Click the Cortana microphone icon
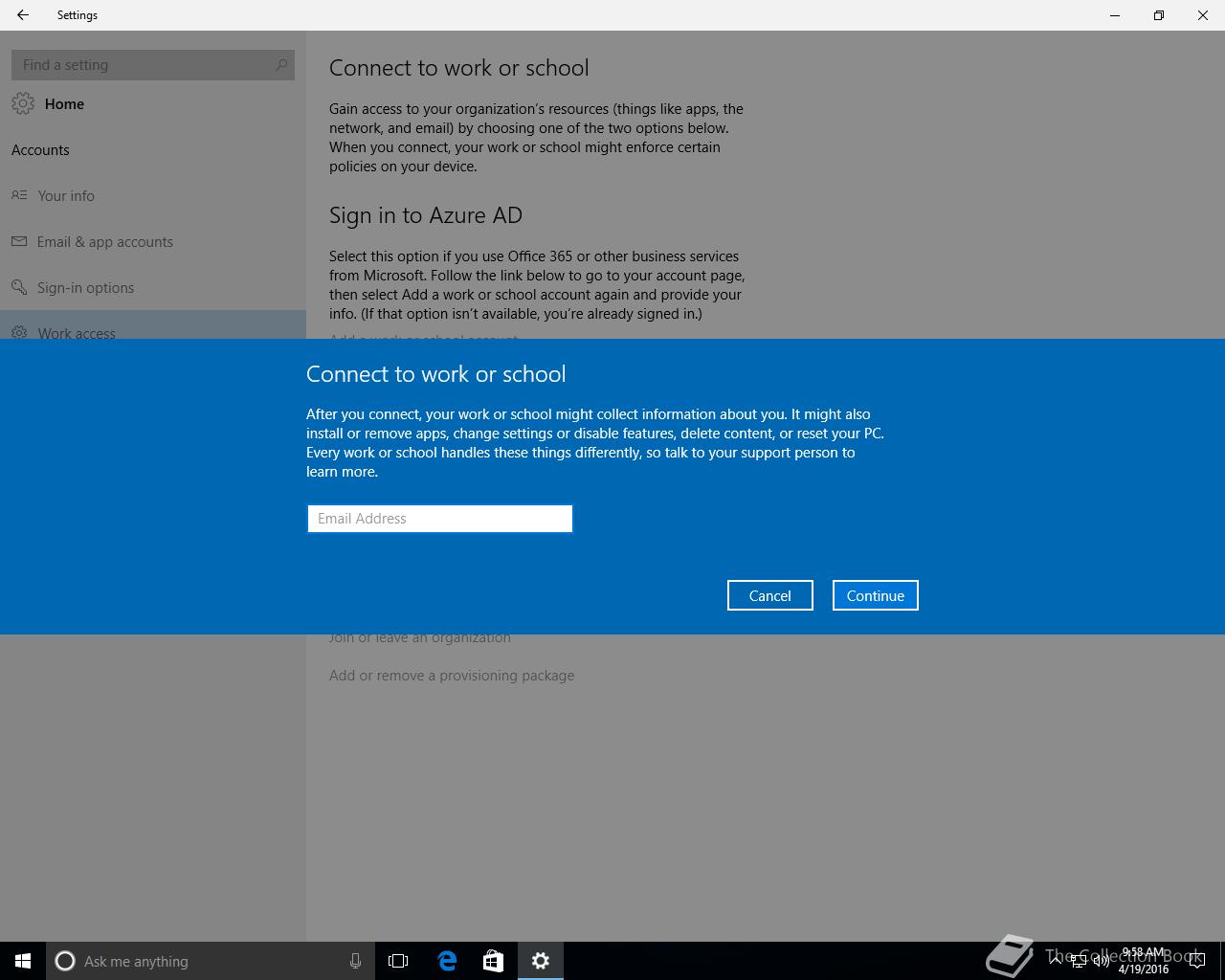 (355, 961)
